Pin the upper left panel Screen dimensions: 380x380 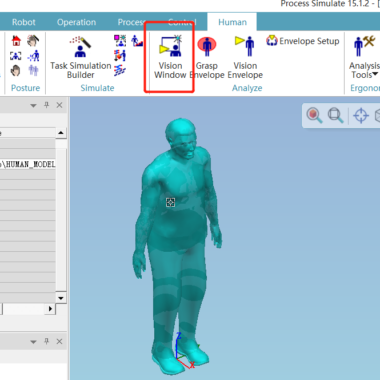click(x=47, y=105)
